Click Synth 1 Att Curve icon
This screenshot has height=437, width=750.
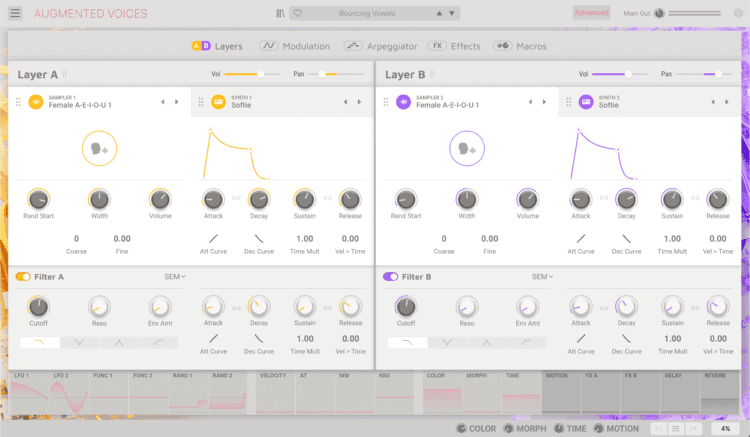213,239
